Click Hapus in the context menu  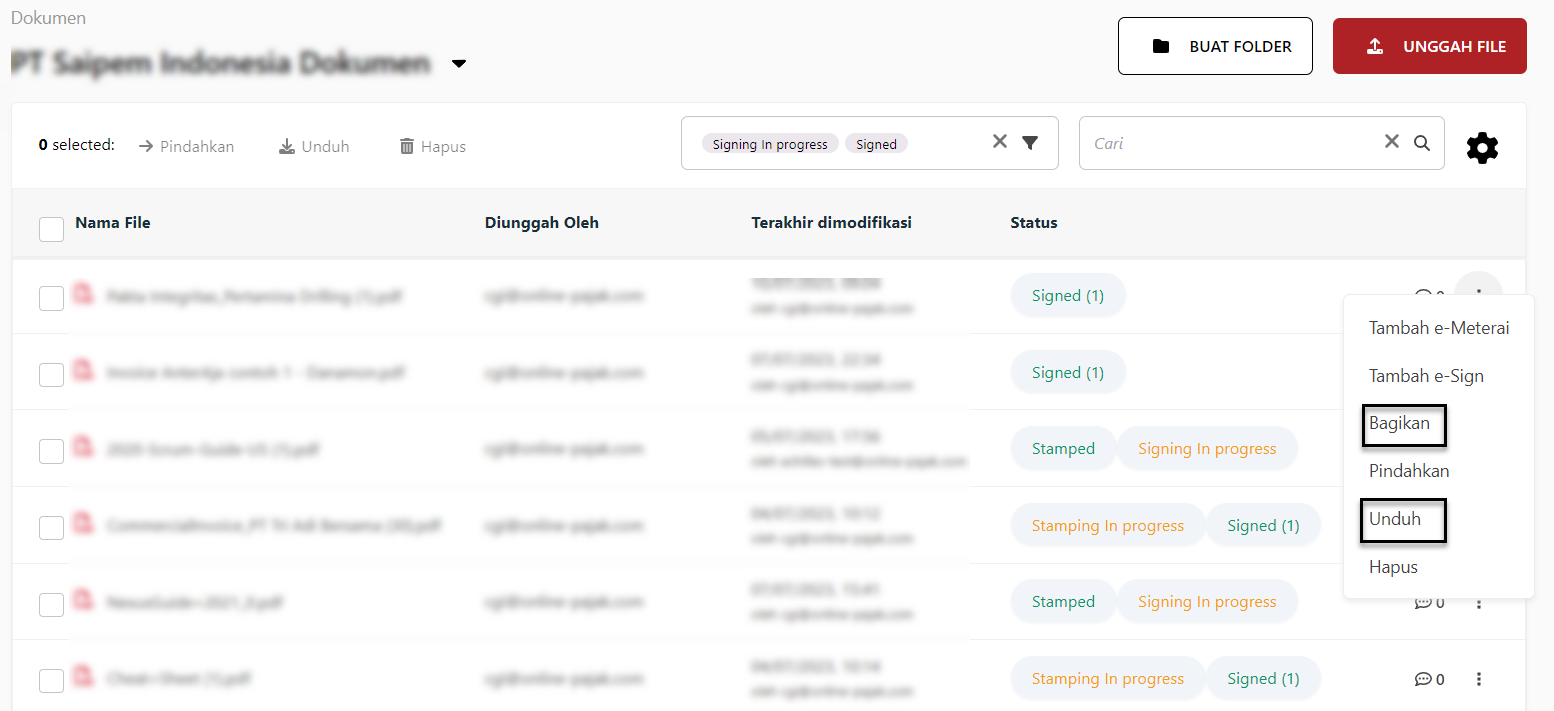pyautogui.click(x=1393, y=567)
